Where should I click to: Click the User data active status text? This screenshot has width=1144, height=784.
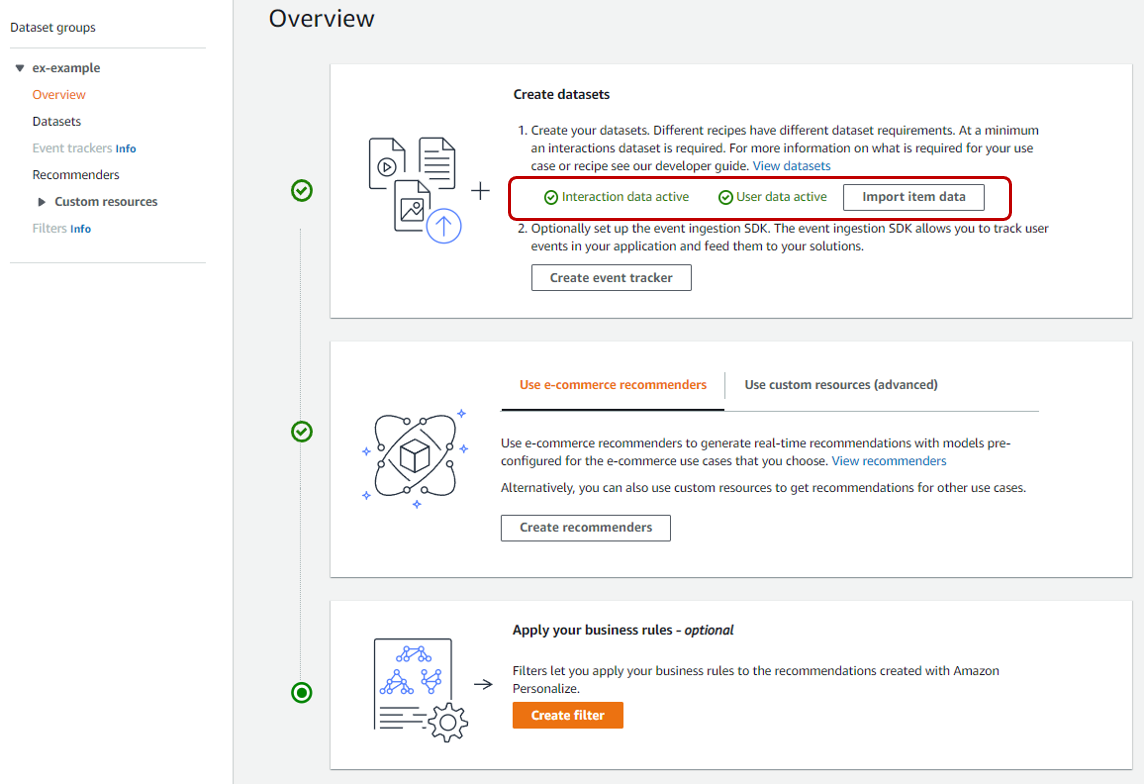781,197
